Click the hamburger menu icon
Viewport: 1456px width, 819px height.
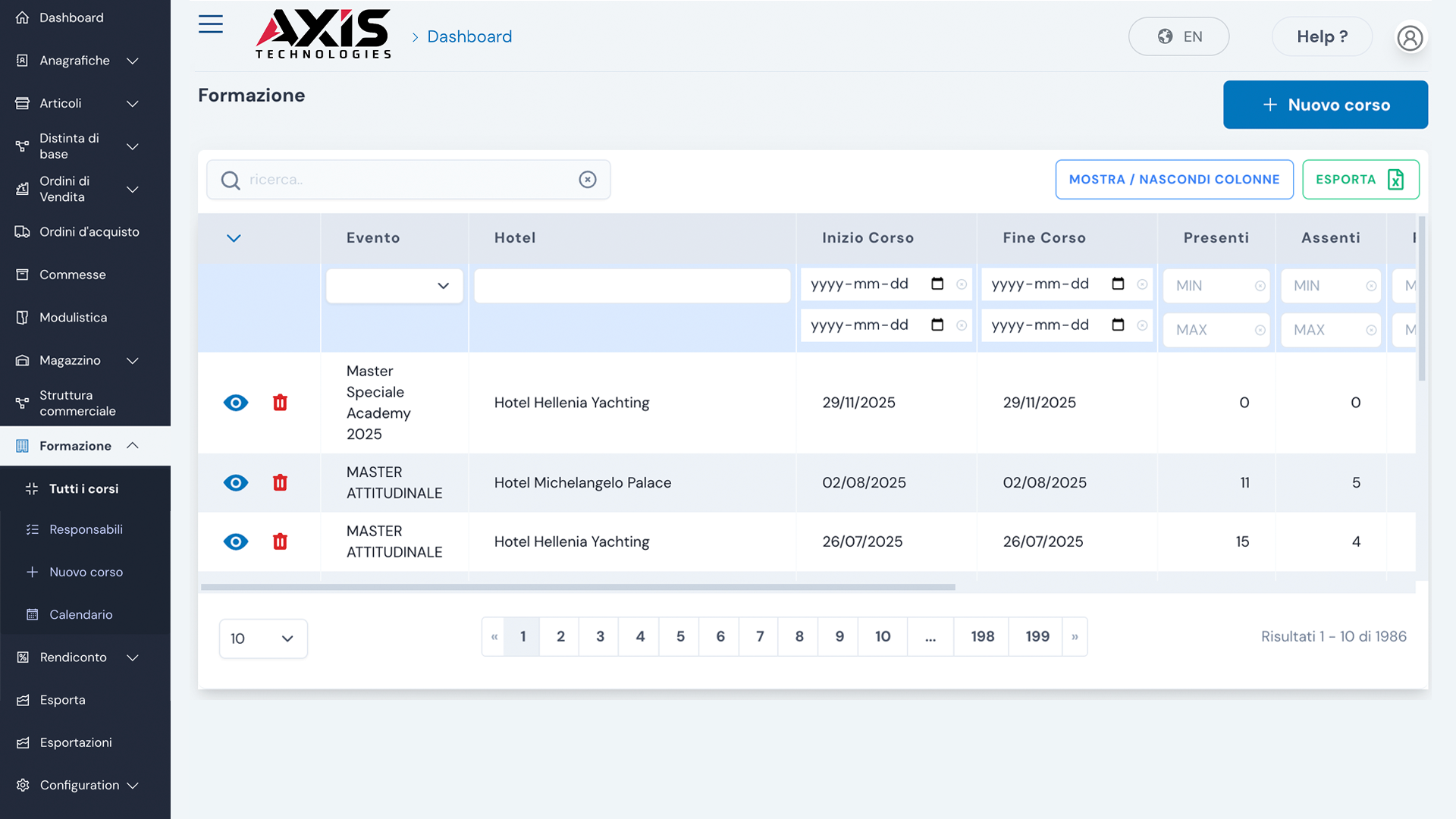click(211, 24)
